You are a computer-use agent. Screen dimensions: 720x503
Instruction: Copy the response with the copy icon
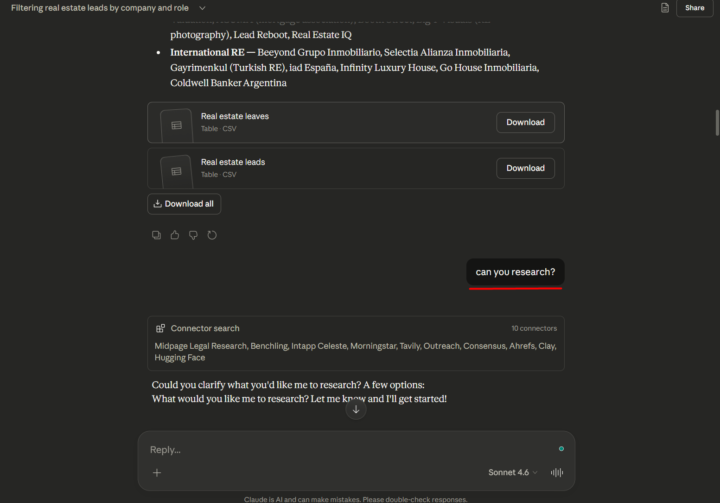[x=156, y=235]
